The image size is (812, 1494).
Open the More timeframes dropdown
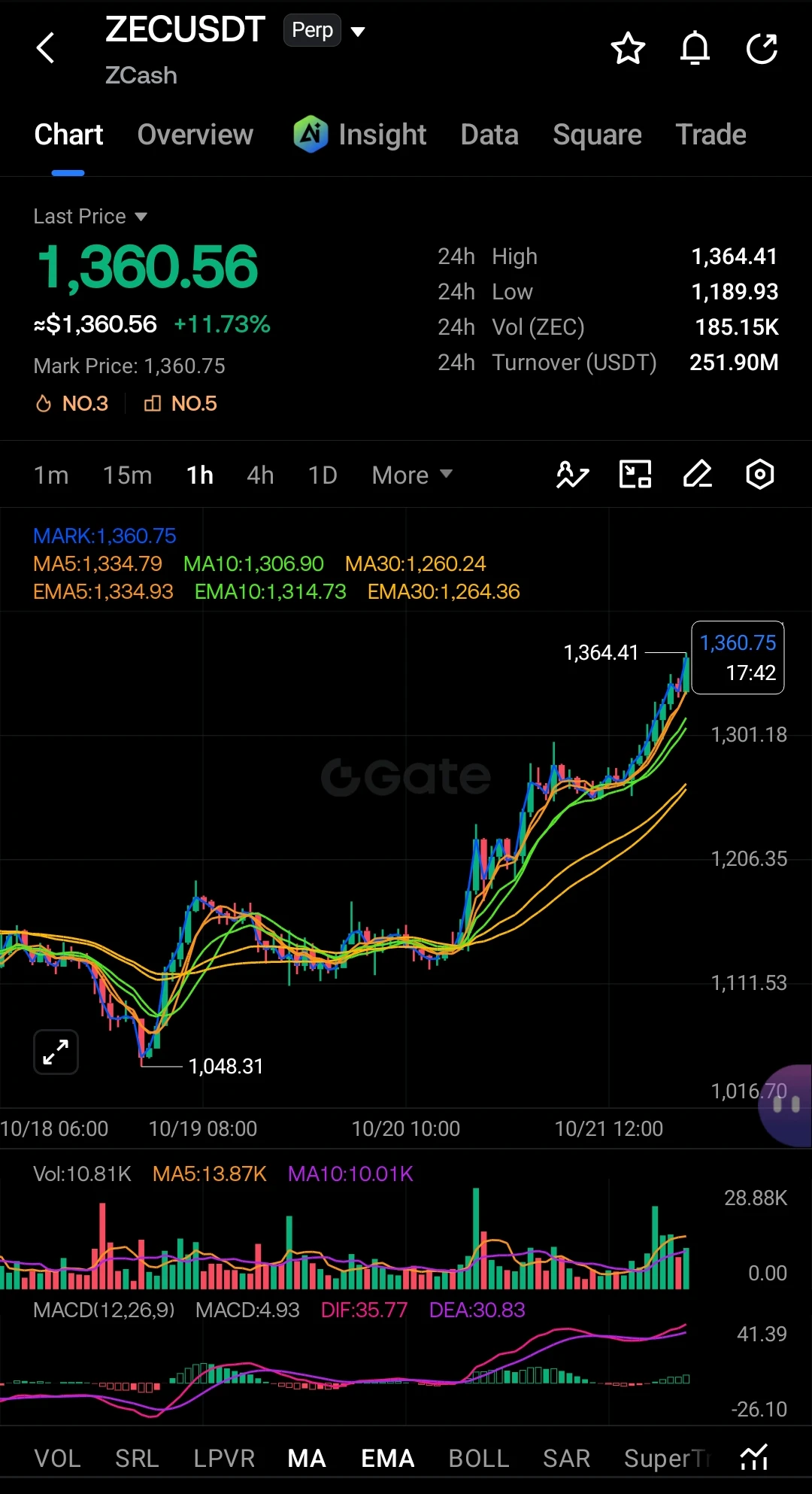(x=412, y=475)
